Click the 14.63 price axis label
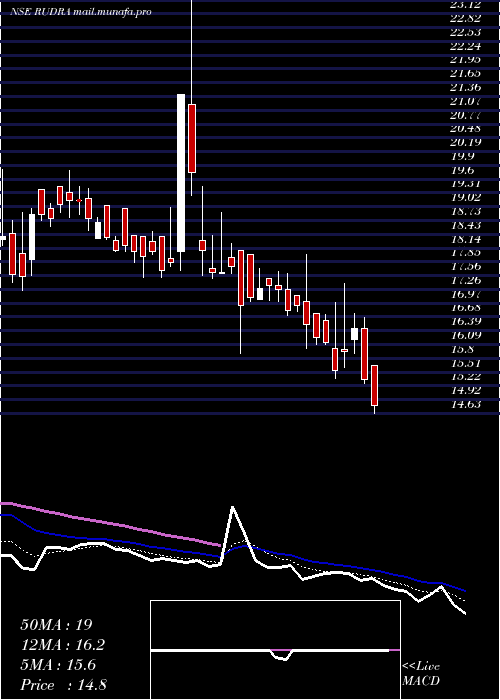 466,404
